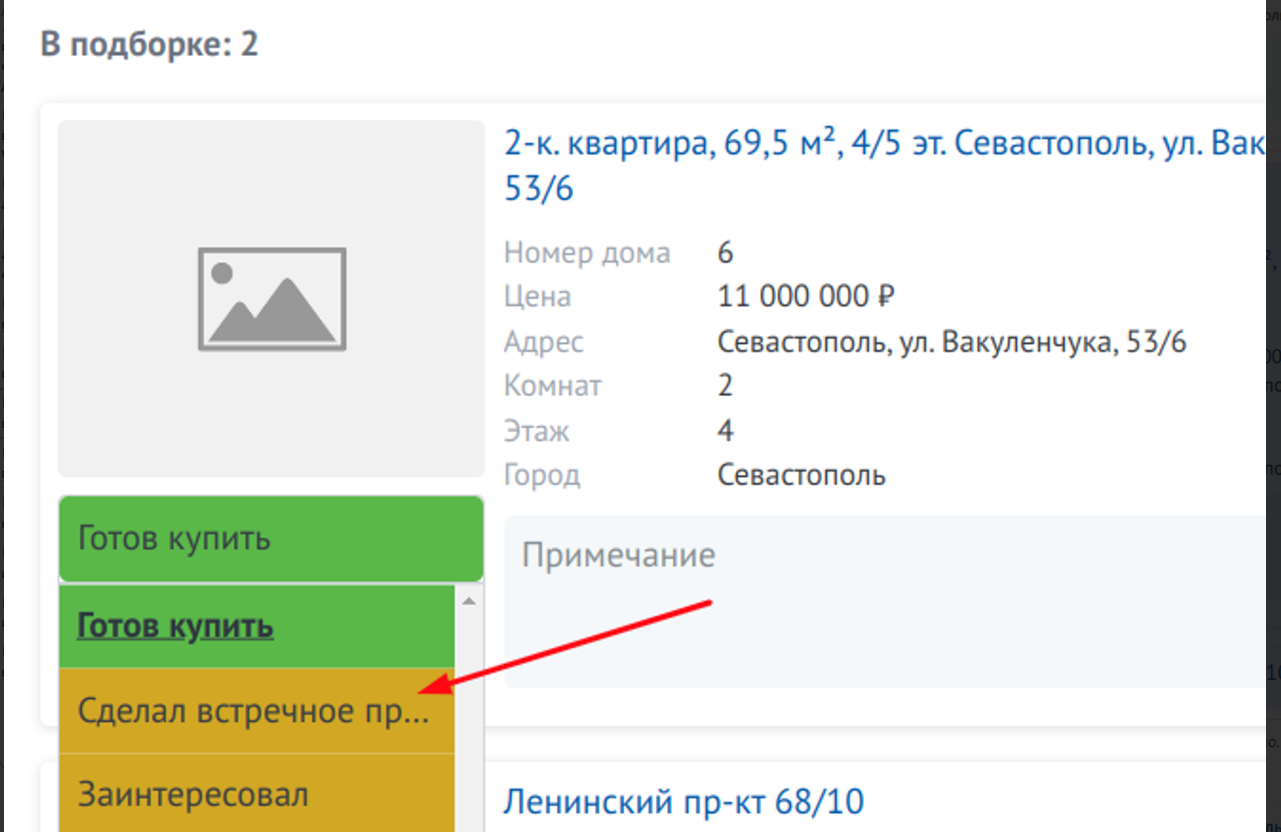This screenshot has width=1281, height=832.
Task: Click the 'Адрес' field label
Action: (x=544, y=342)
